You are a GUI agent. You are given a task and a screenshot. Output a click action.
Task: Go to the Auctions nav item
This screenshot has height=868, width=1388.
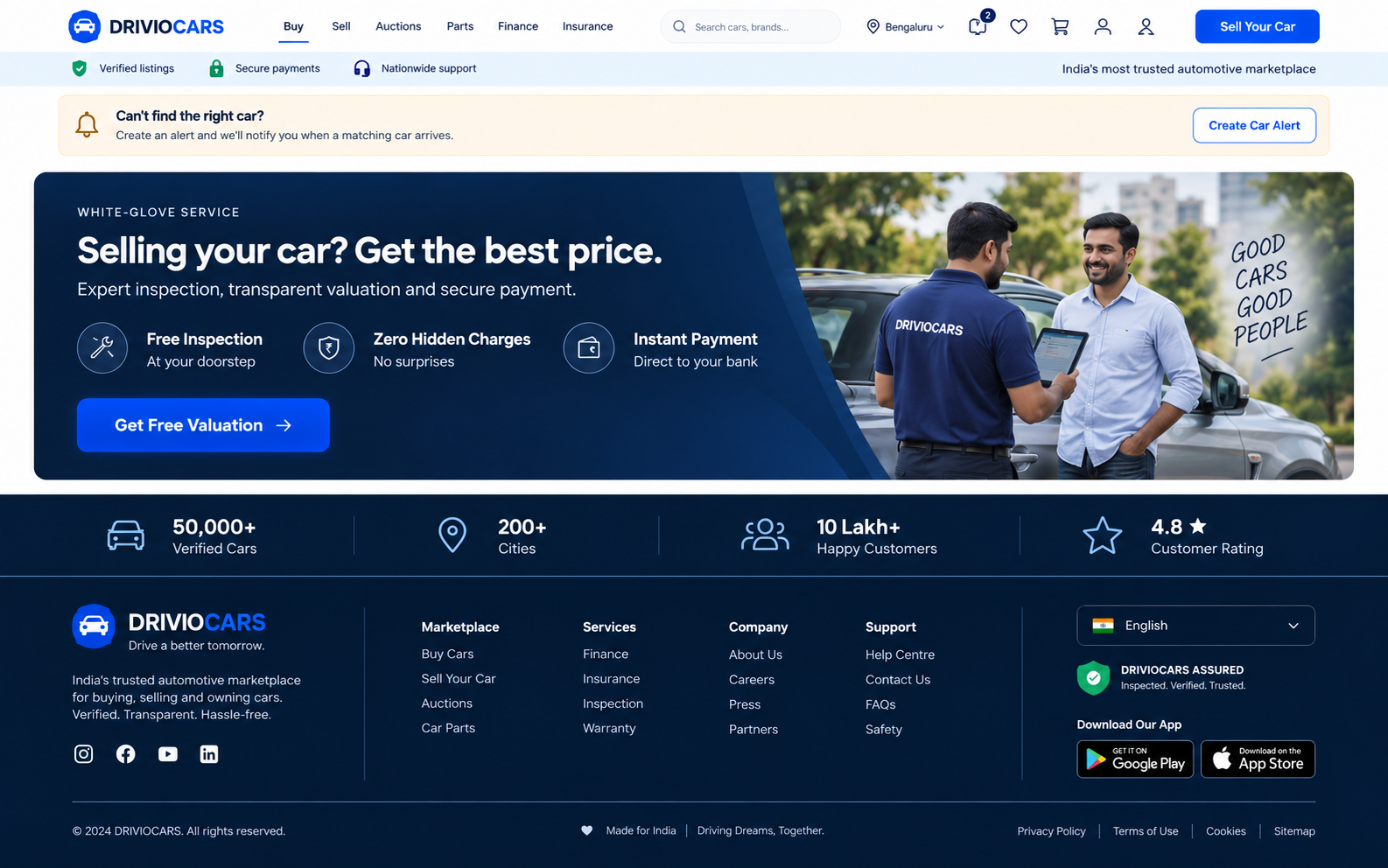click(398, 26)
